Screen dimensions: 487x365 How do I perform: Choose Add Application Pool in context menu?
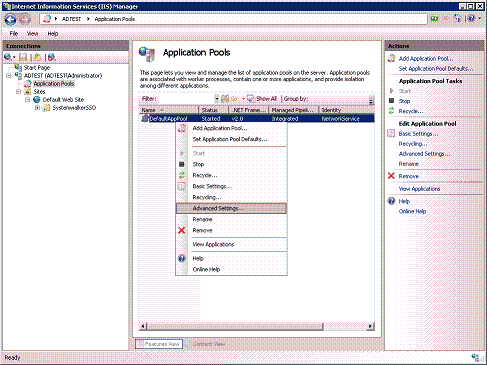tap(231, 128)
